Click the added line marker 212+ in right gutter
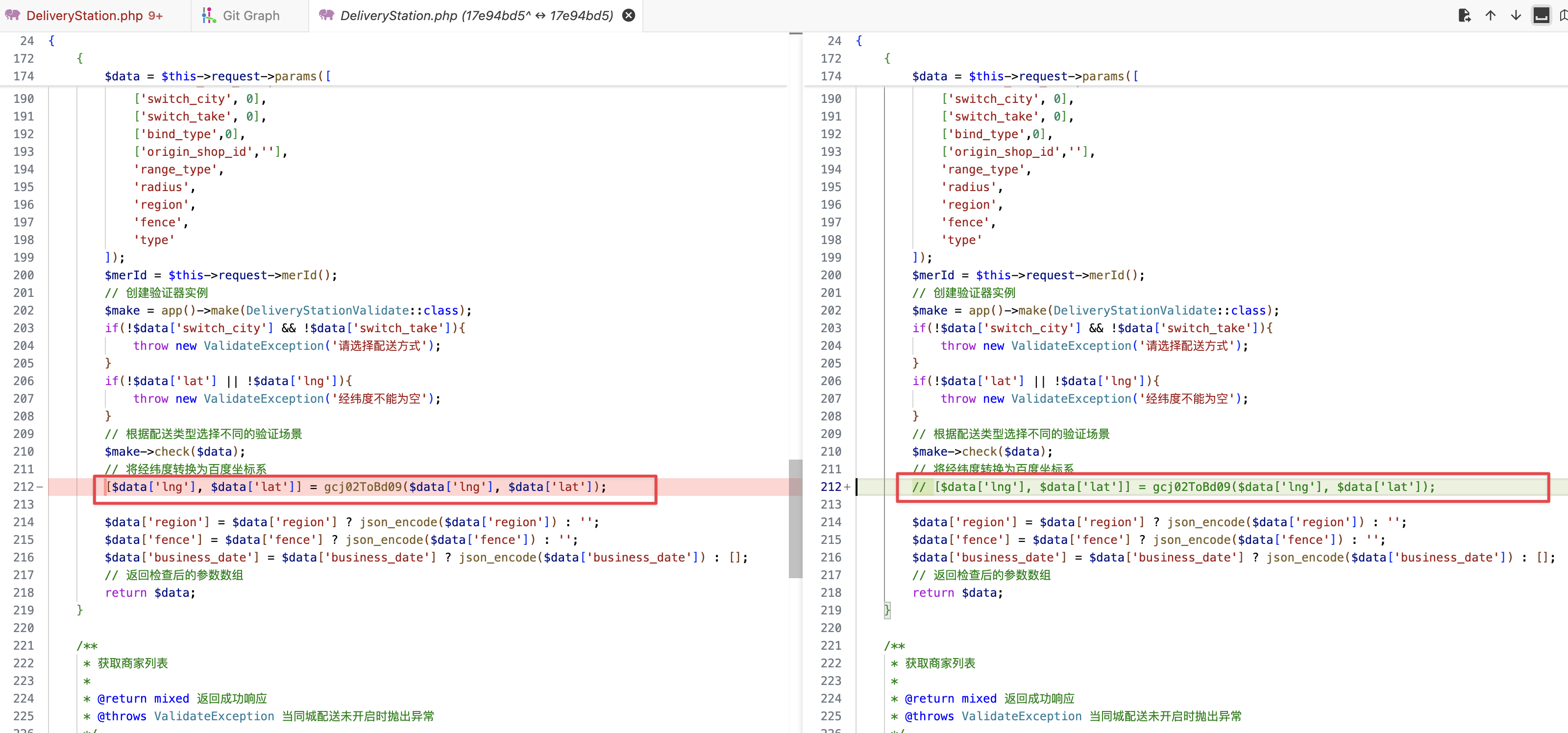The width and height of the screenshot is (1568, 733). (x=835, y=487)
